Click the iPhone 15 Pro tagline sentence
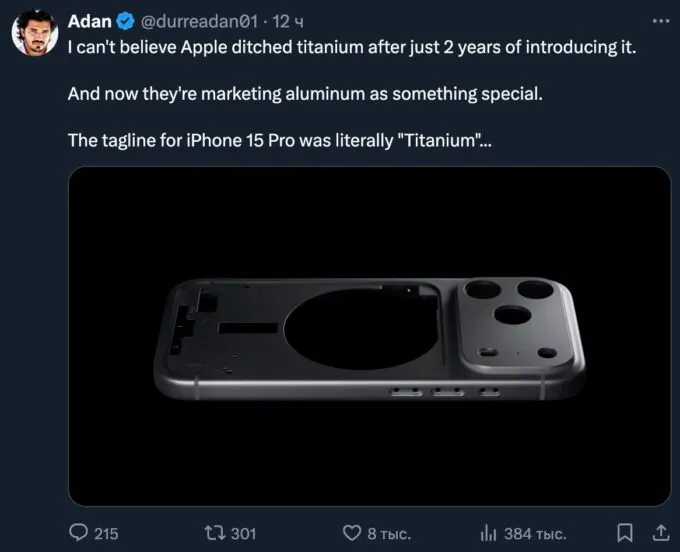The image size is (680, 552). tap(279, 140)
